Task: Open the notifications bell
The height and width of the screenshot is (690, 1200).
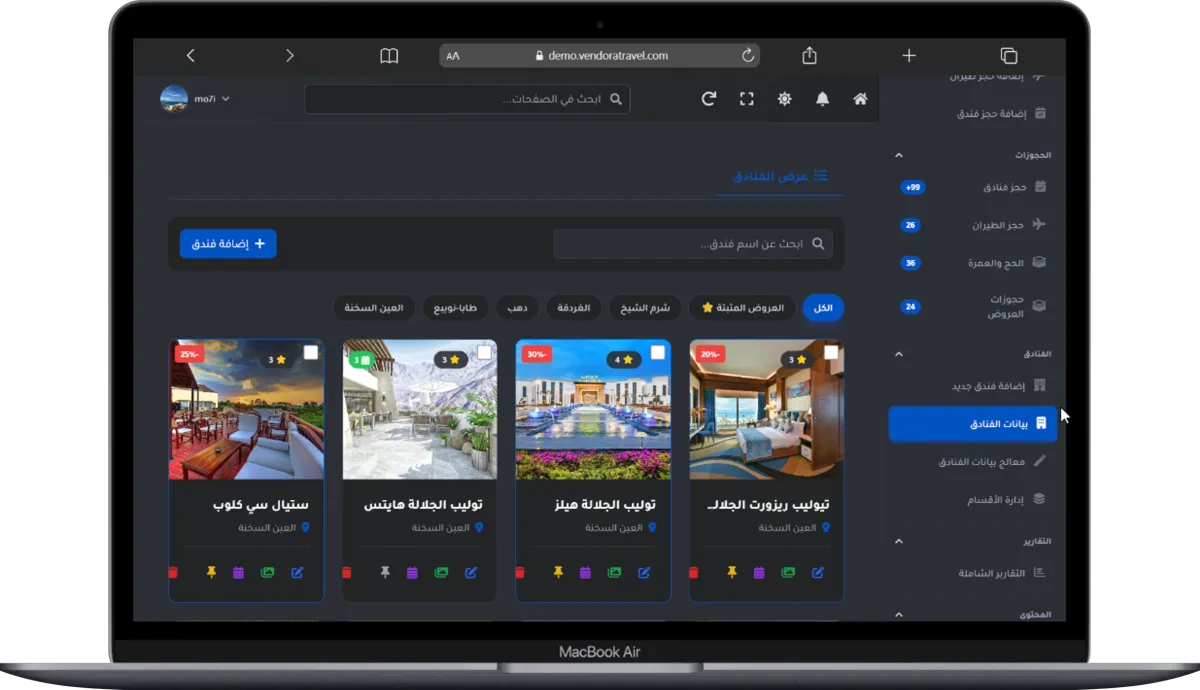Action: [822, 99]
